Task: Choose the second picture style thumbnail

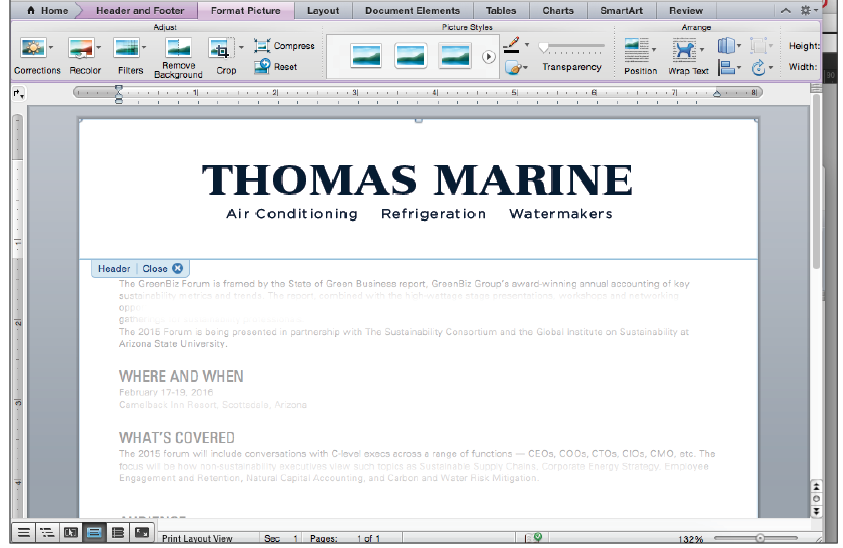Action: [410, 56]
